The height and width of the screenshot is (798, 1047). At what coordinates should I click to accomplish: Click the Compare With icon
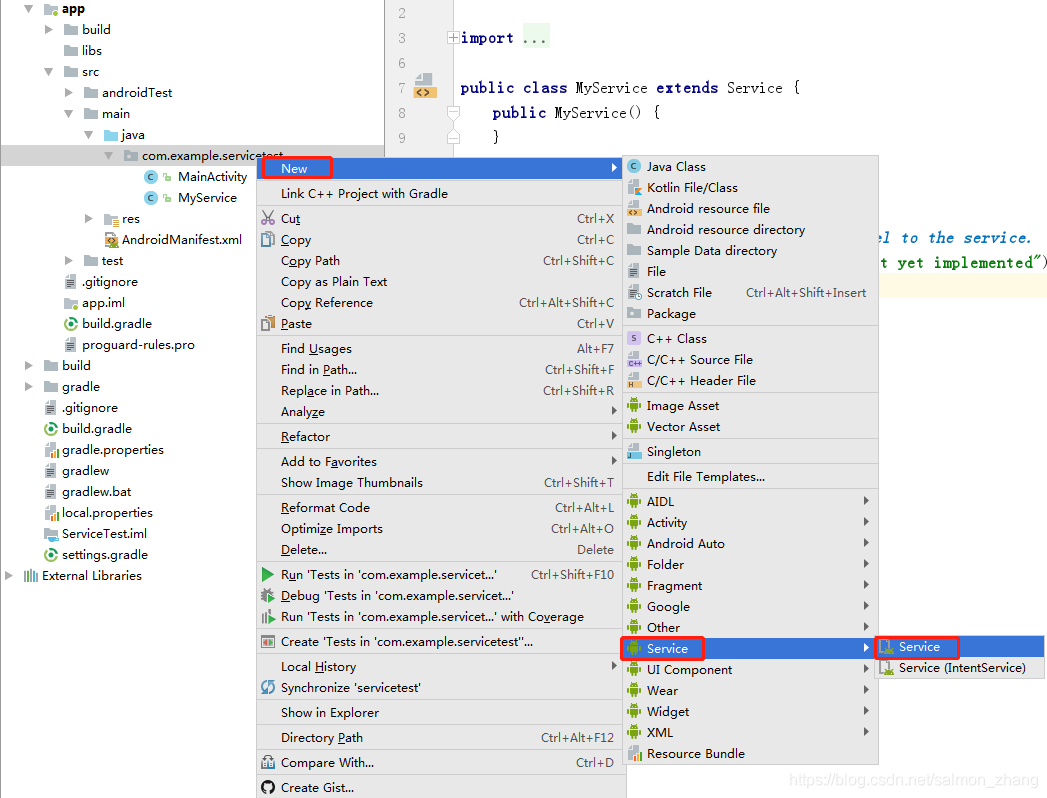pyautogui.click(x=268, y=762)
